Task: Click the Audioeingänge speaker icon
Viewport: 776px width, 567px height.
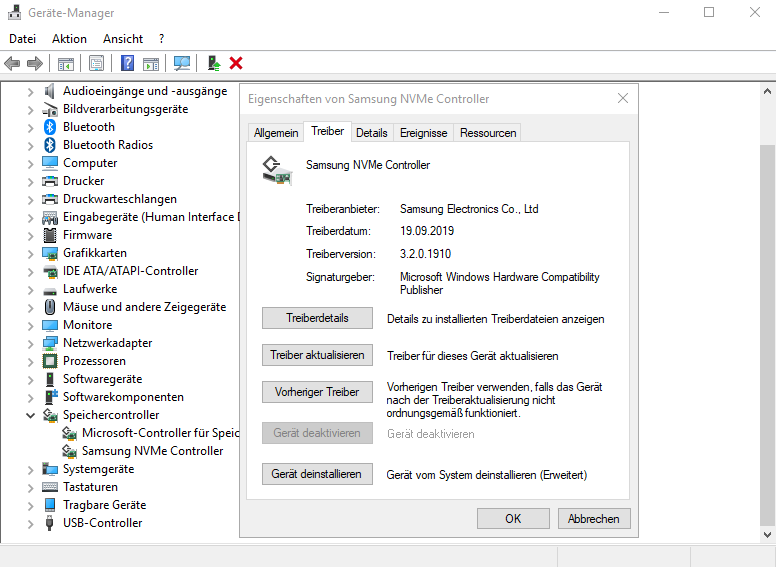Action: (x=49, y=91)
